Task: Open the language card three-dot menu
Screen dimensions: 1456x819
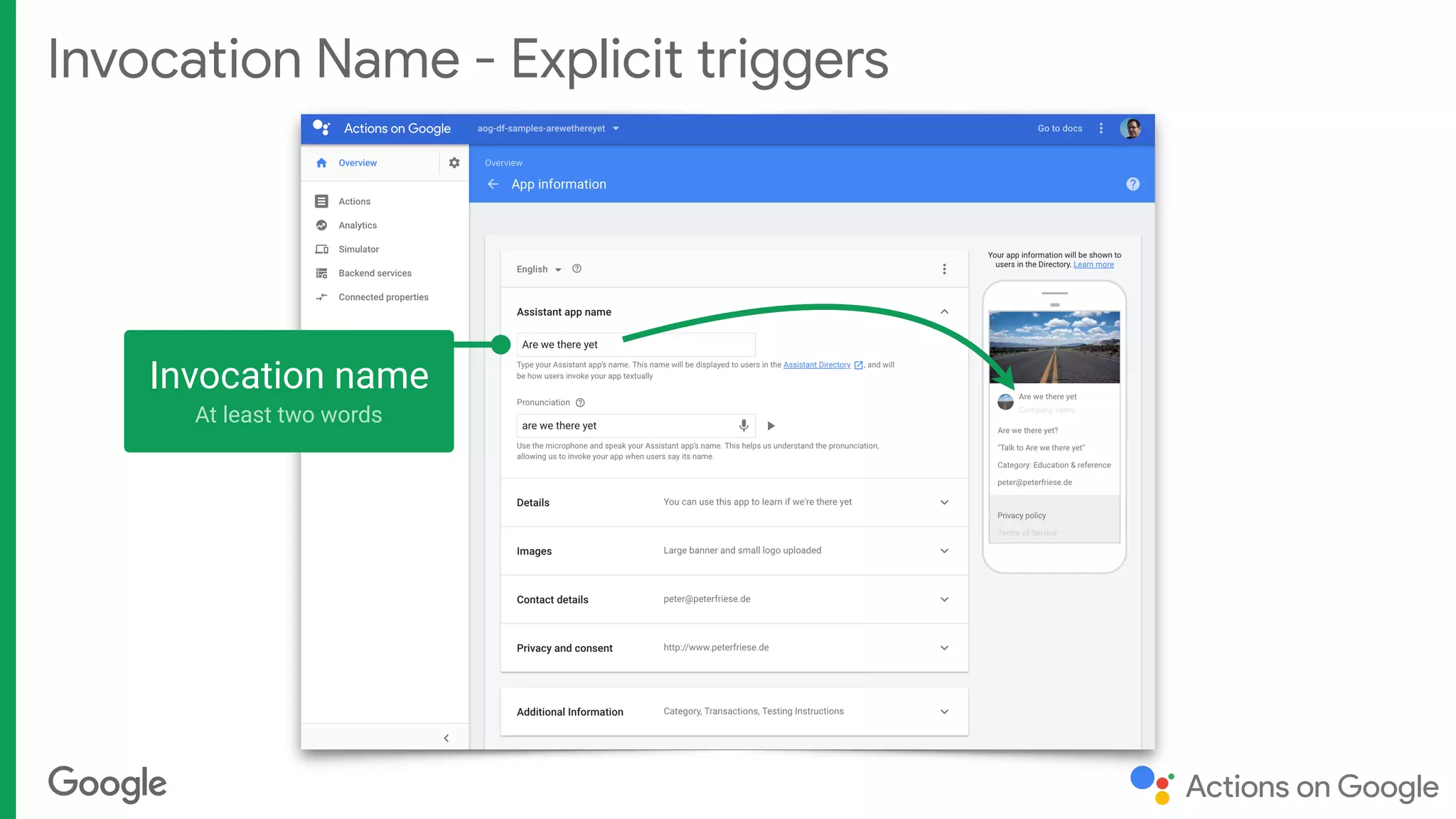Action: coord(944,269)
